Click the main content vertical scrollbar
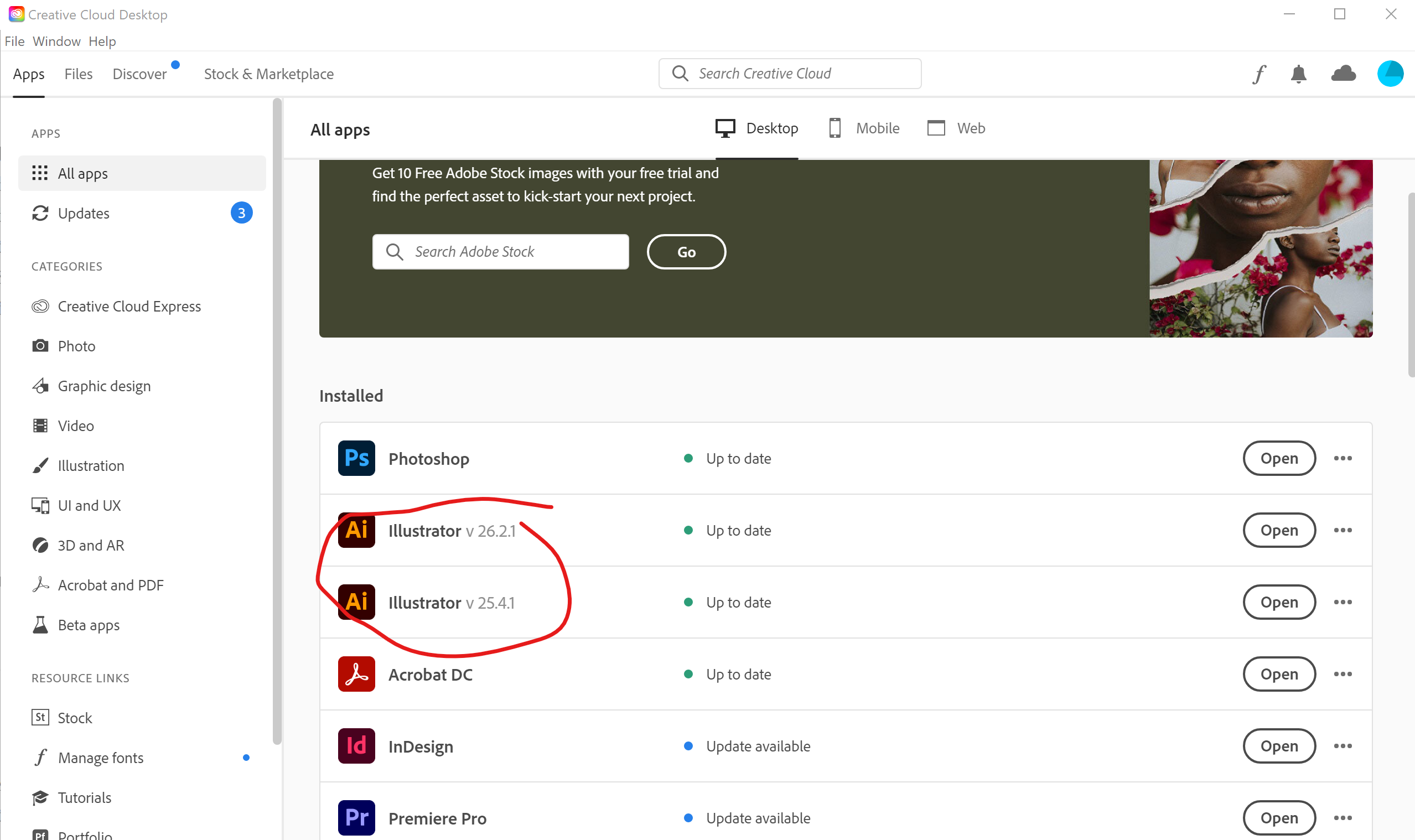This screenshot has width=1415, height=840. (x=1411, y=284)
